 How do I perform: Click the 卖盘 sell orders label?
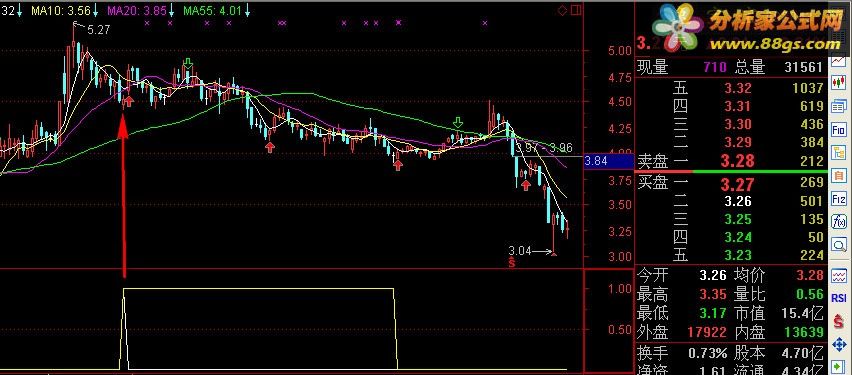pos(652,161)
